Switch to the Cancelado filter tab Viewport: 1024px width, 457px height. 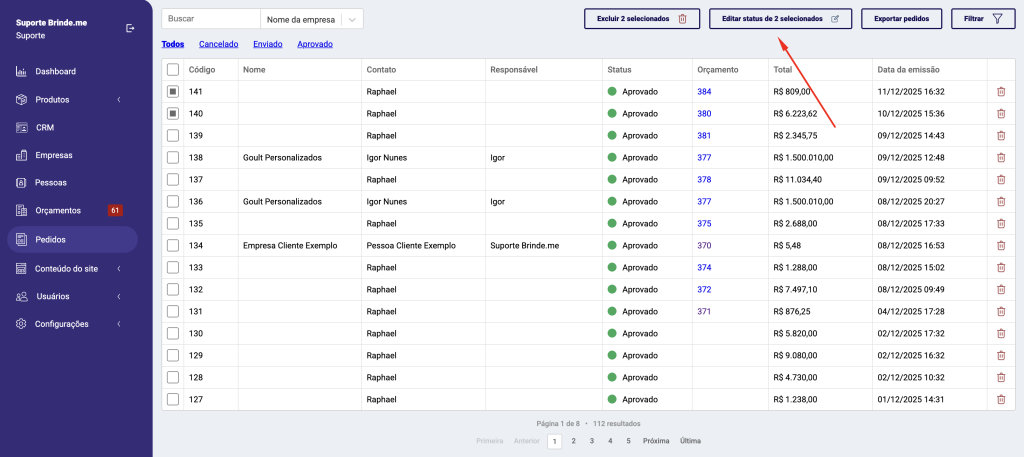(218, 44)
